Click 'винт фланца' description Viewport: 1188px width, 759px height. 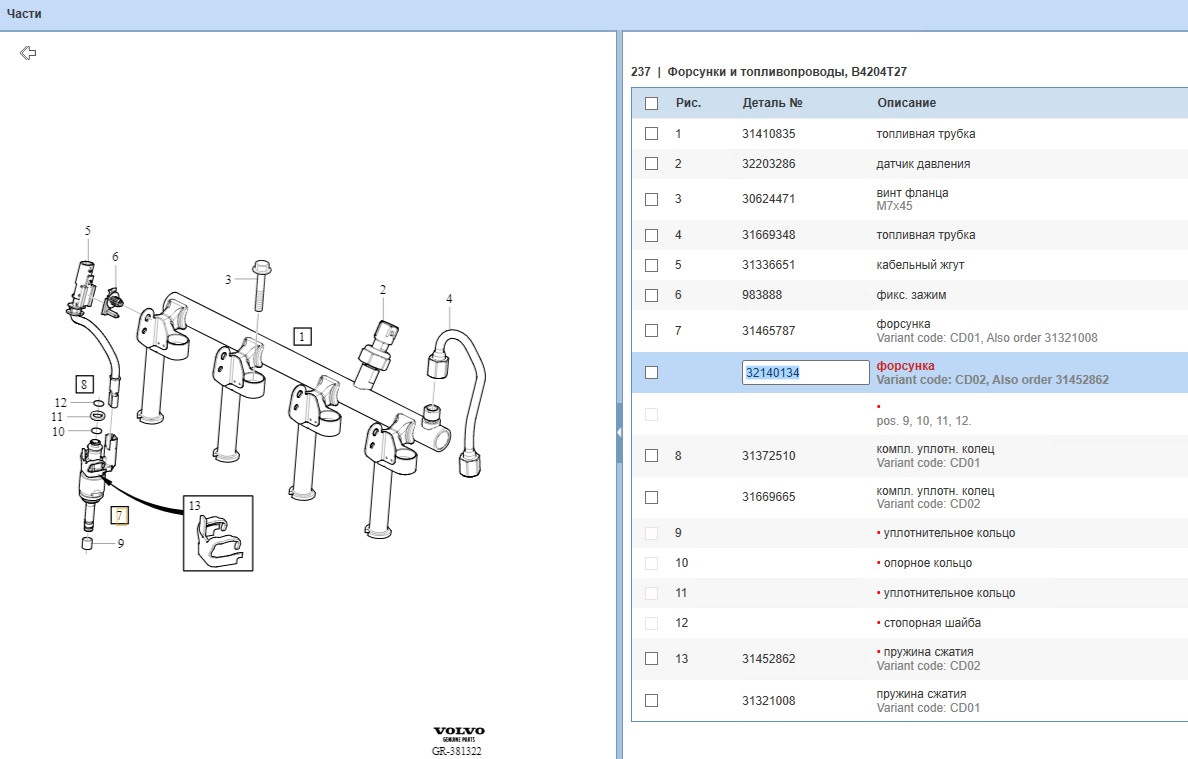coord(912,192)
